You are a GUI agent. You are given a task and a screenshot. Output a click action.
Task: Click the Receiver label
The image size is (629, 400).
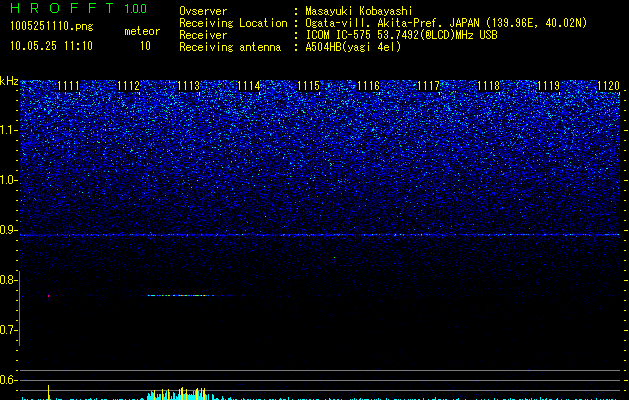pyautogui.click(x=203, y=35)
